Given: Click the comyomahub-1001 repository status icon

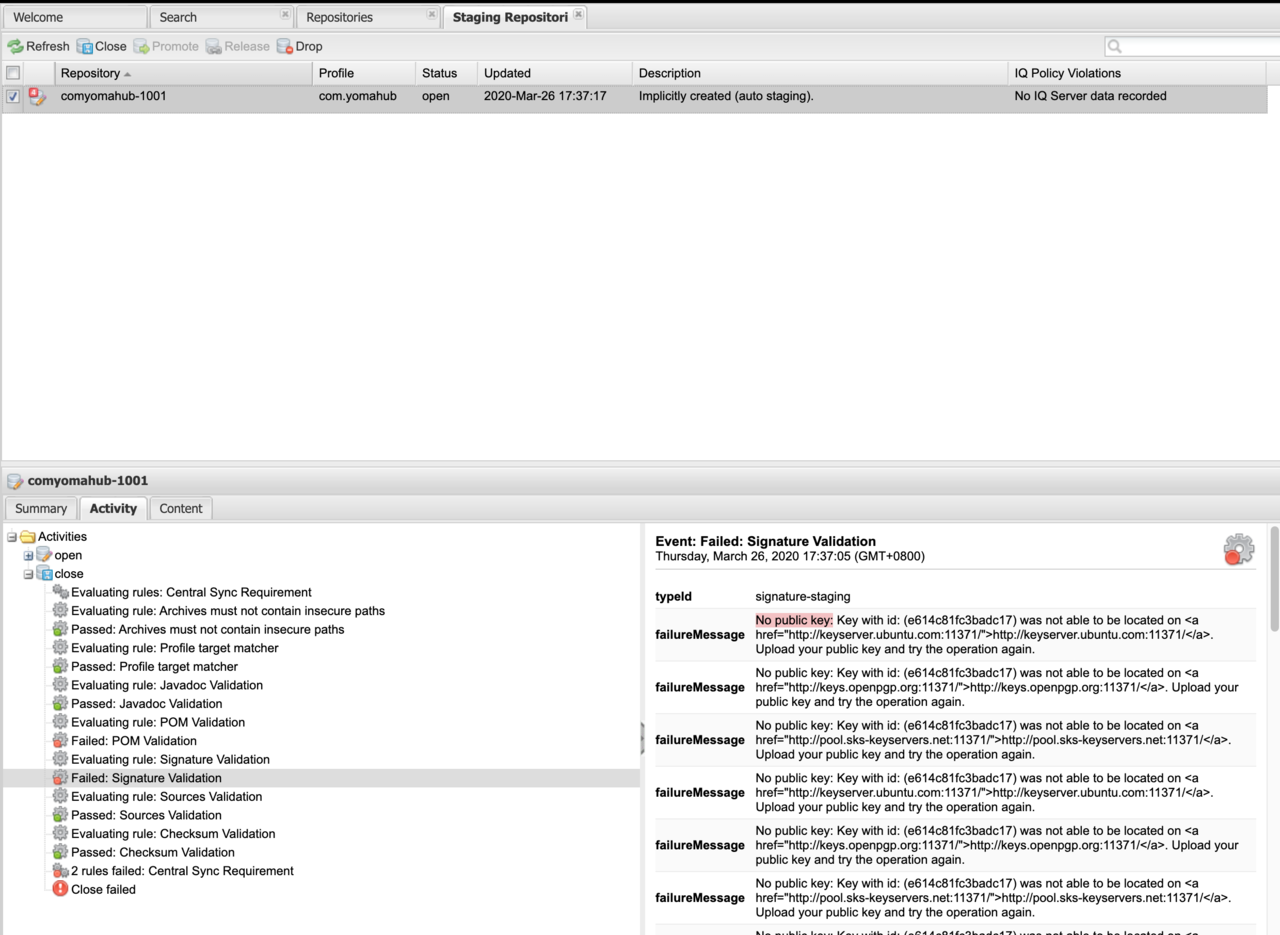Looking at the screenshot, I should pos(38,97).
